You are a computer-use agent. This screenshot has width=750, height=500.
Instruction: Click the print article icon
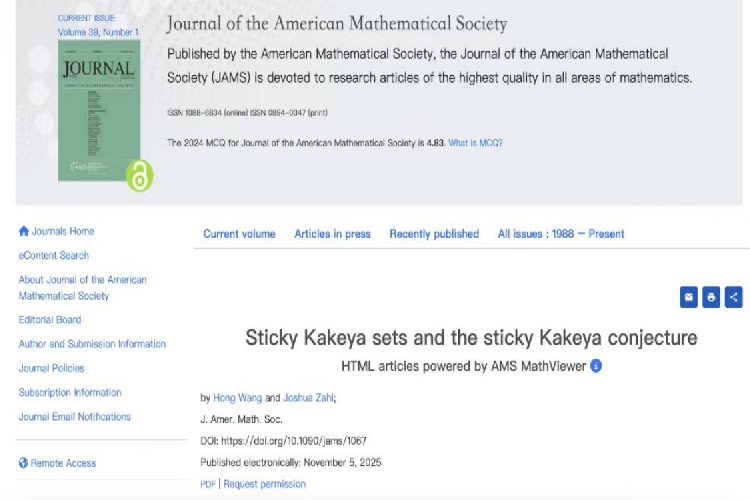click(711, 297)
